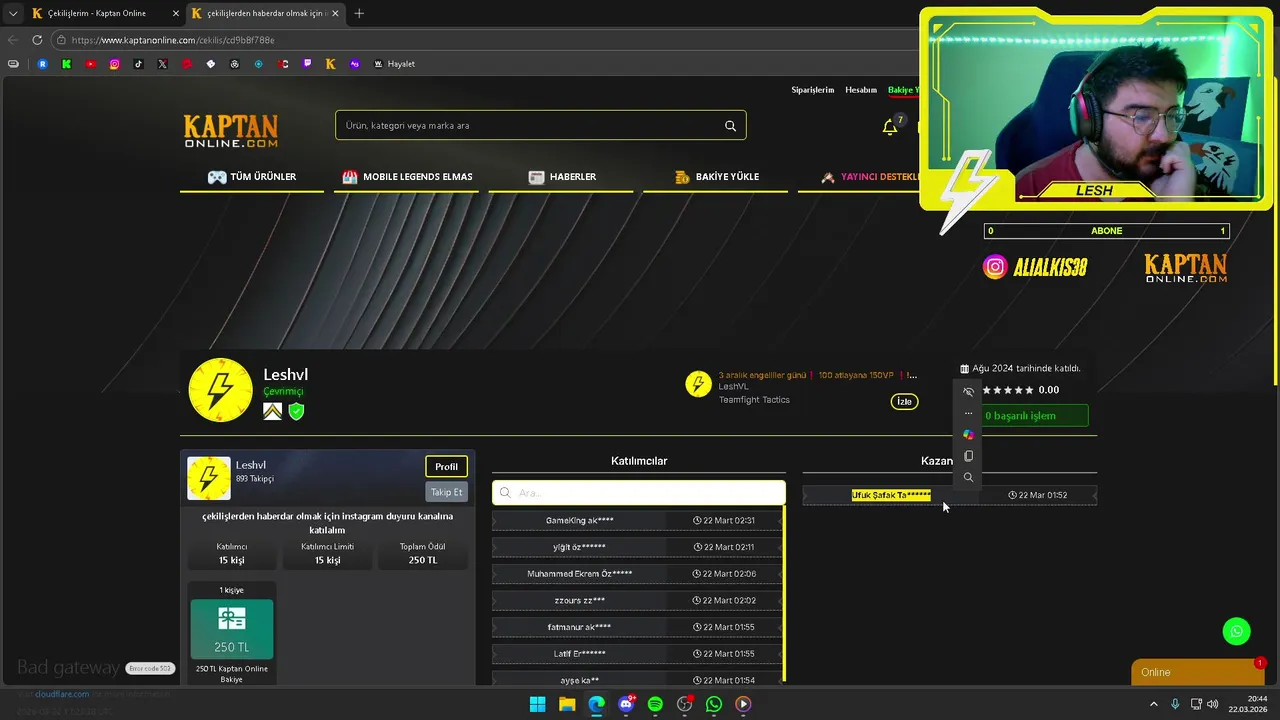Click the 250 TL Kaptan Online Bakiye prize card
This screenshot has height=720, width=1280.
(231, 634)
